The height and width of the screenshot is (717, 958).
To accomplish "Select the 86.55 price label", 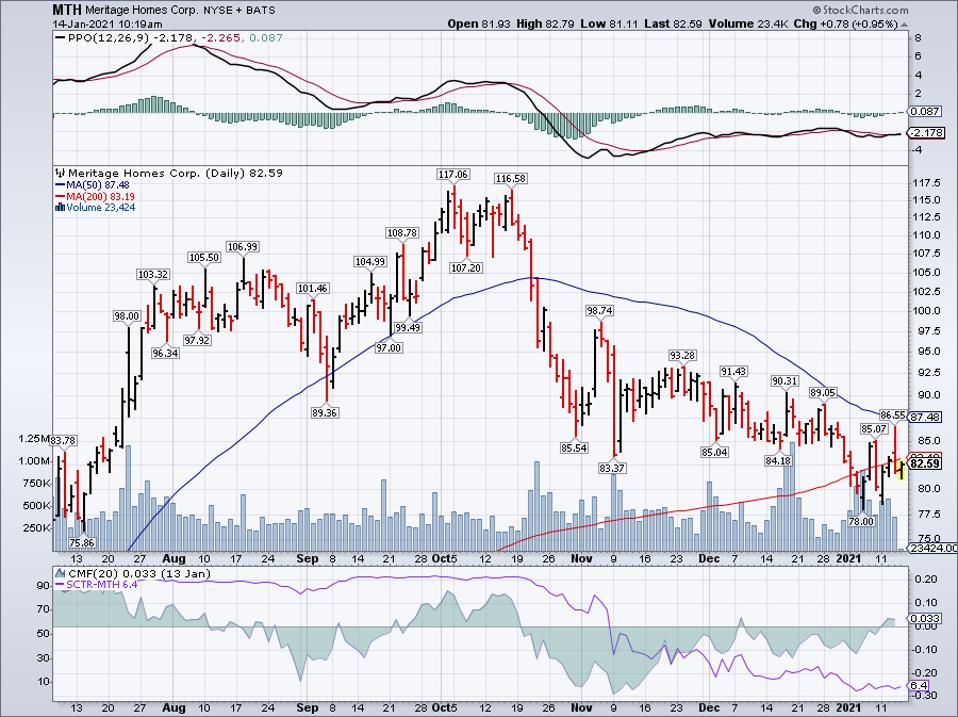I will point(893,415).
